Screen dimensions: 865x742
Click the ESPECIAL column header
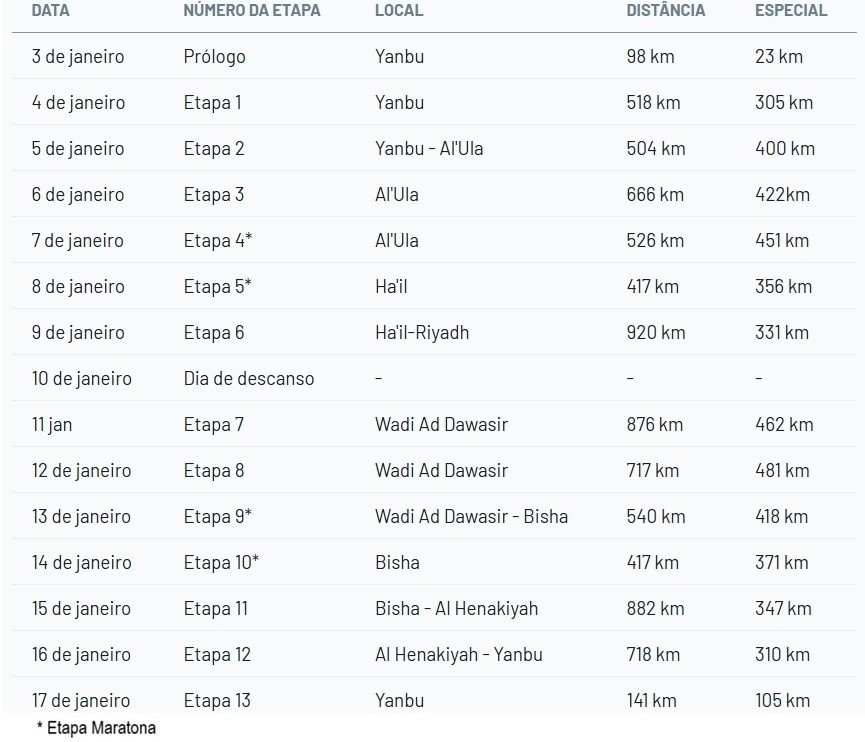coord(791,11)
